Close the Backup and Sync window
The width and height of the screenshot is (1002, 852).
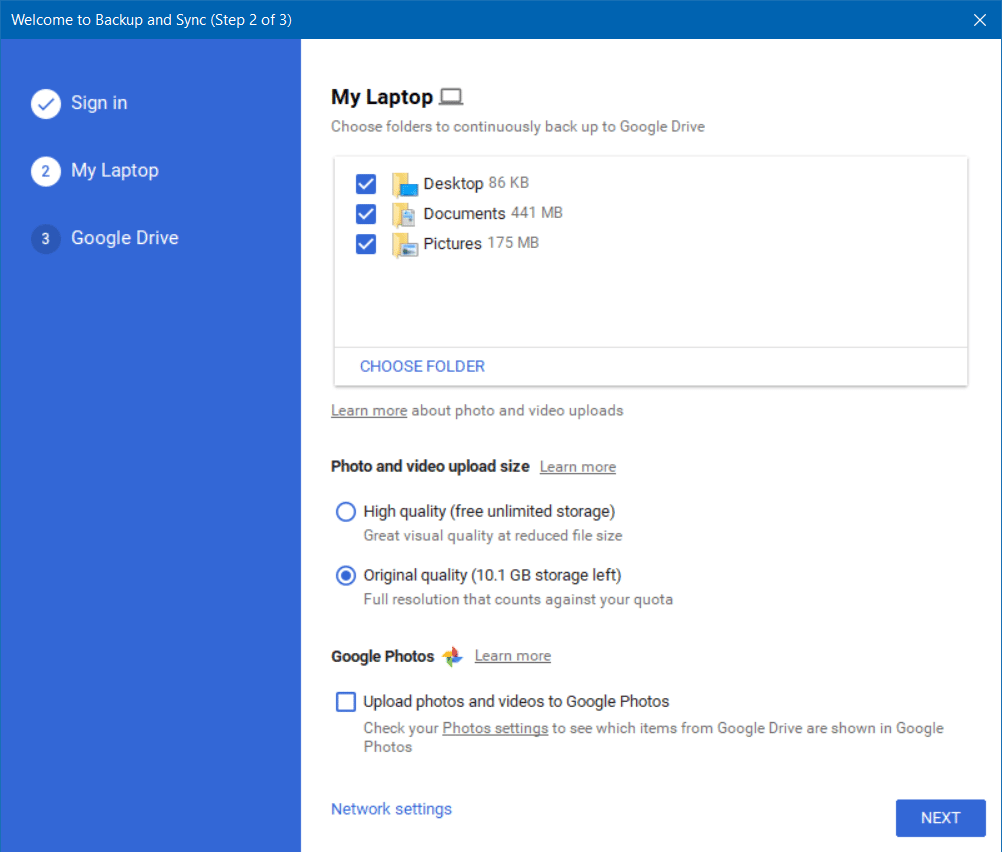(x=980, y=20)
